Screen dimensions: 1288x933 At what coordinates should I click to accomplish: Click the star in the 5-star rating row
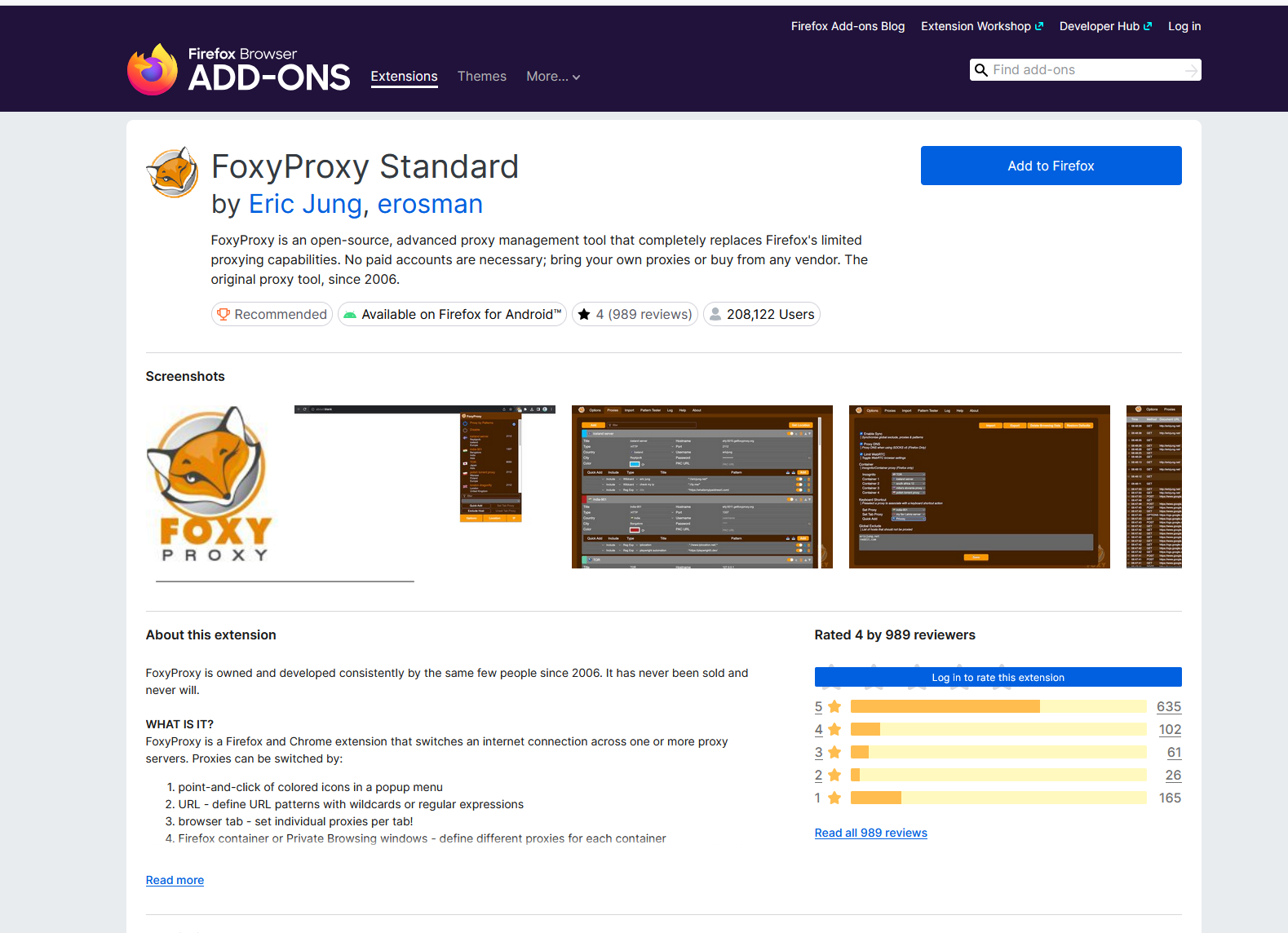[x=834, y=707]
